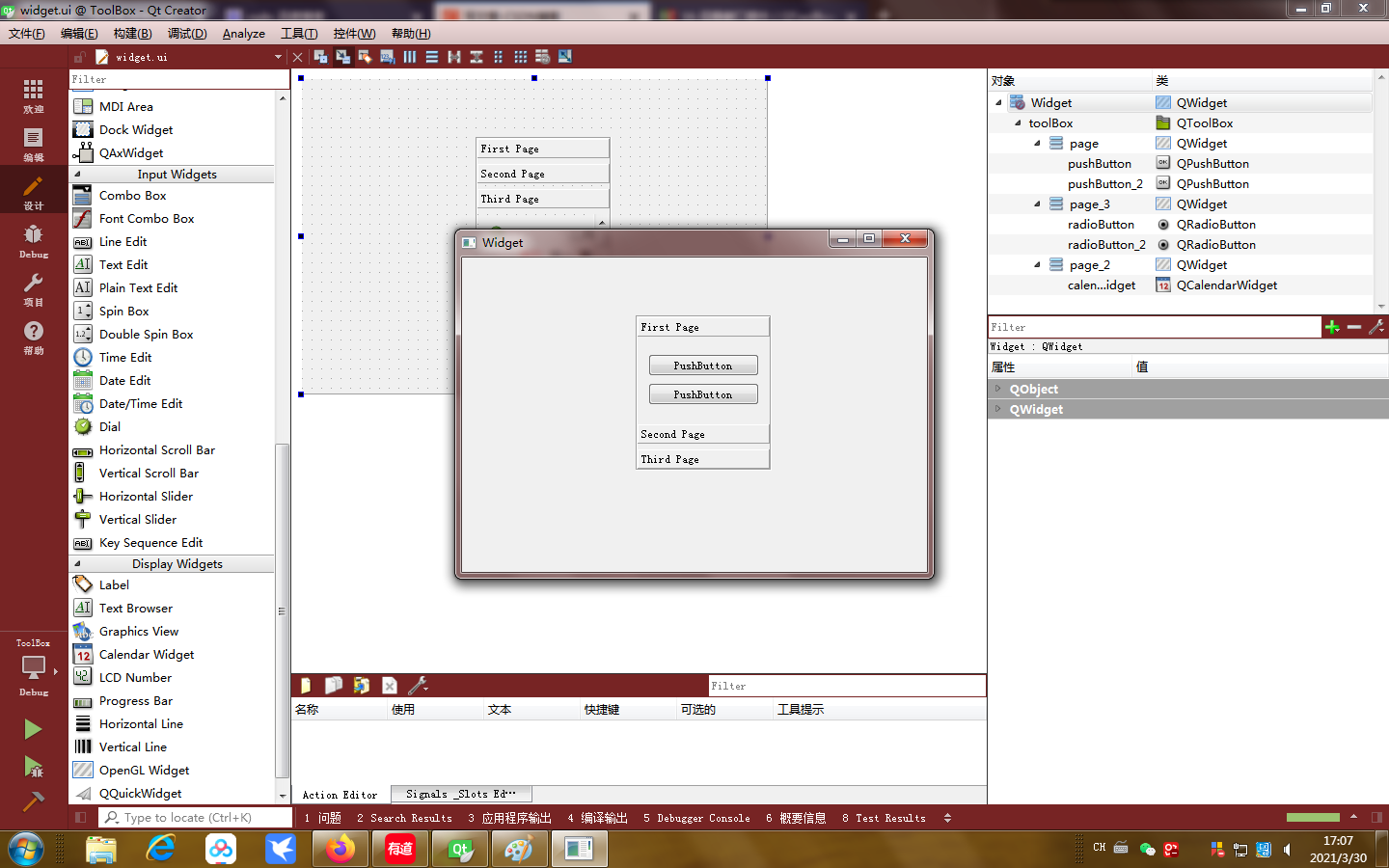Open Second Page in the preview toolbox
This screenshot has width=1389, height=868.
point(702,433)
